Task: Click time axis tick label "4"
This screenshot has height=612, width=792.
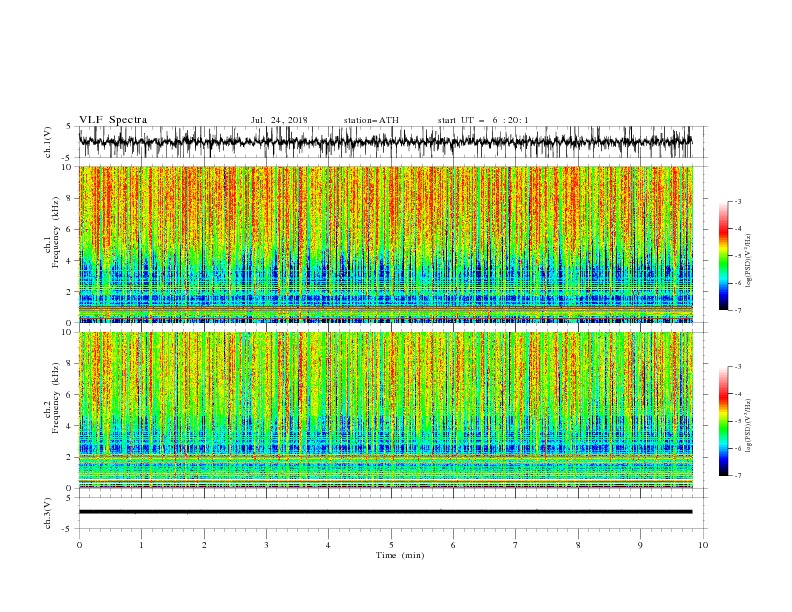Action: point(328,545)
